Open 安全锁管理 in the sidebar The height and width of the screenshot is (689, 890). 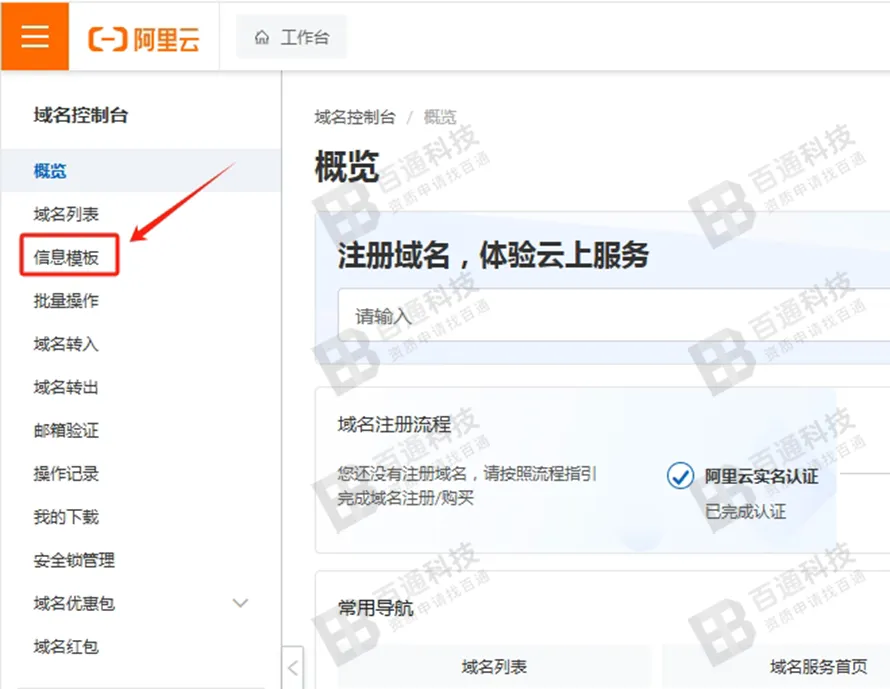pyautogui.click(x=74, y=560)
